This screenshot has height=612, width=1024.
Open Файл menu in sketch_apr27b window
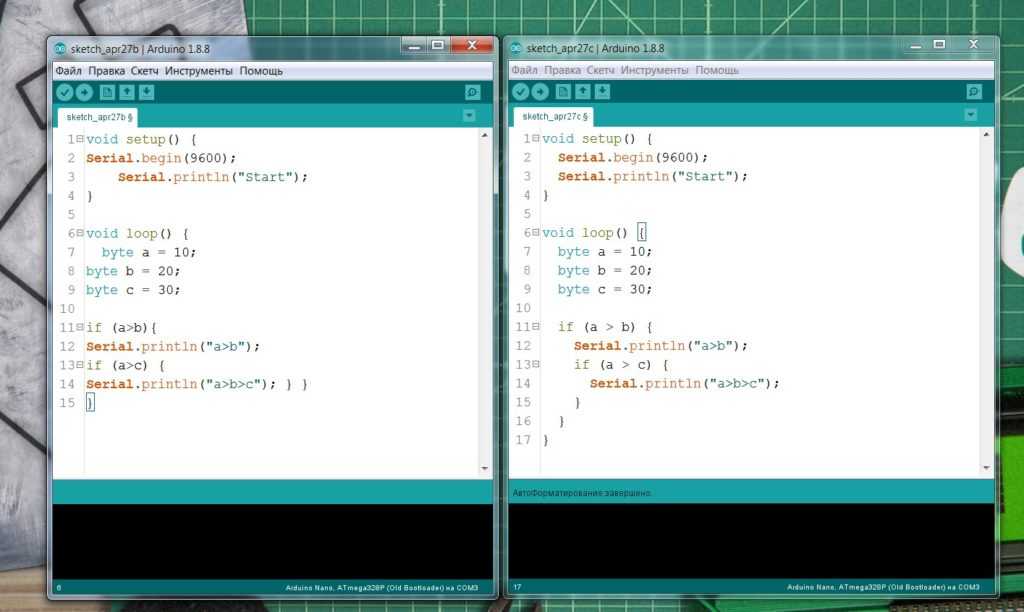coord(68,71)
